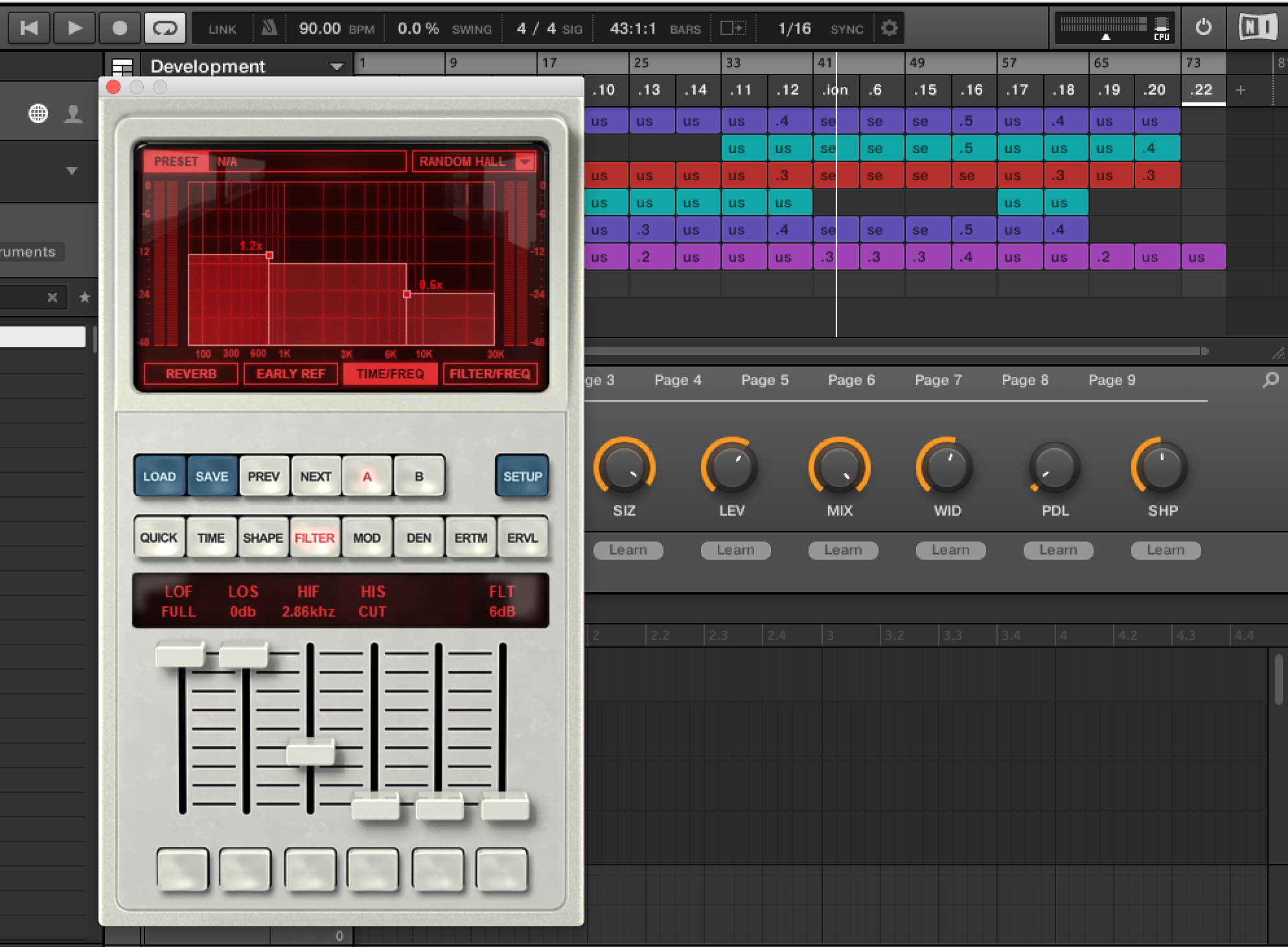This screenshot has height=947, width=1288.
Task: Switch to Page 6 tab
Action: coord(851,380)
